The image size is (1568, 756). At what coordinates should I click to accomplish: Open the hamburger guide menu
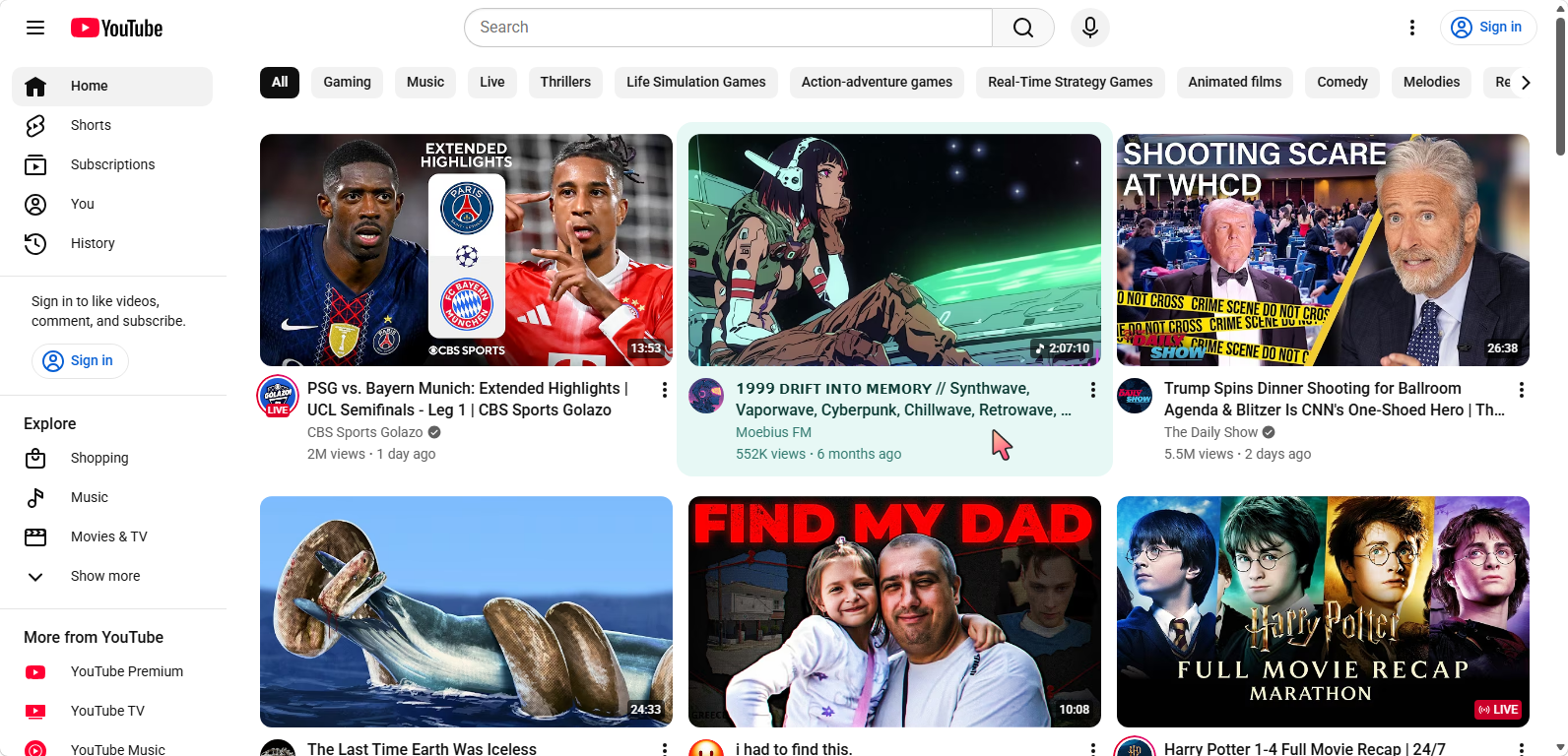(35, 28)
